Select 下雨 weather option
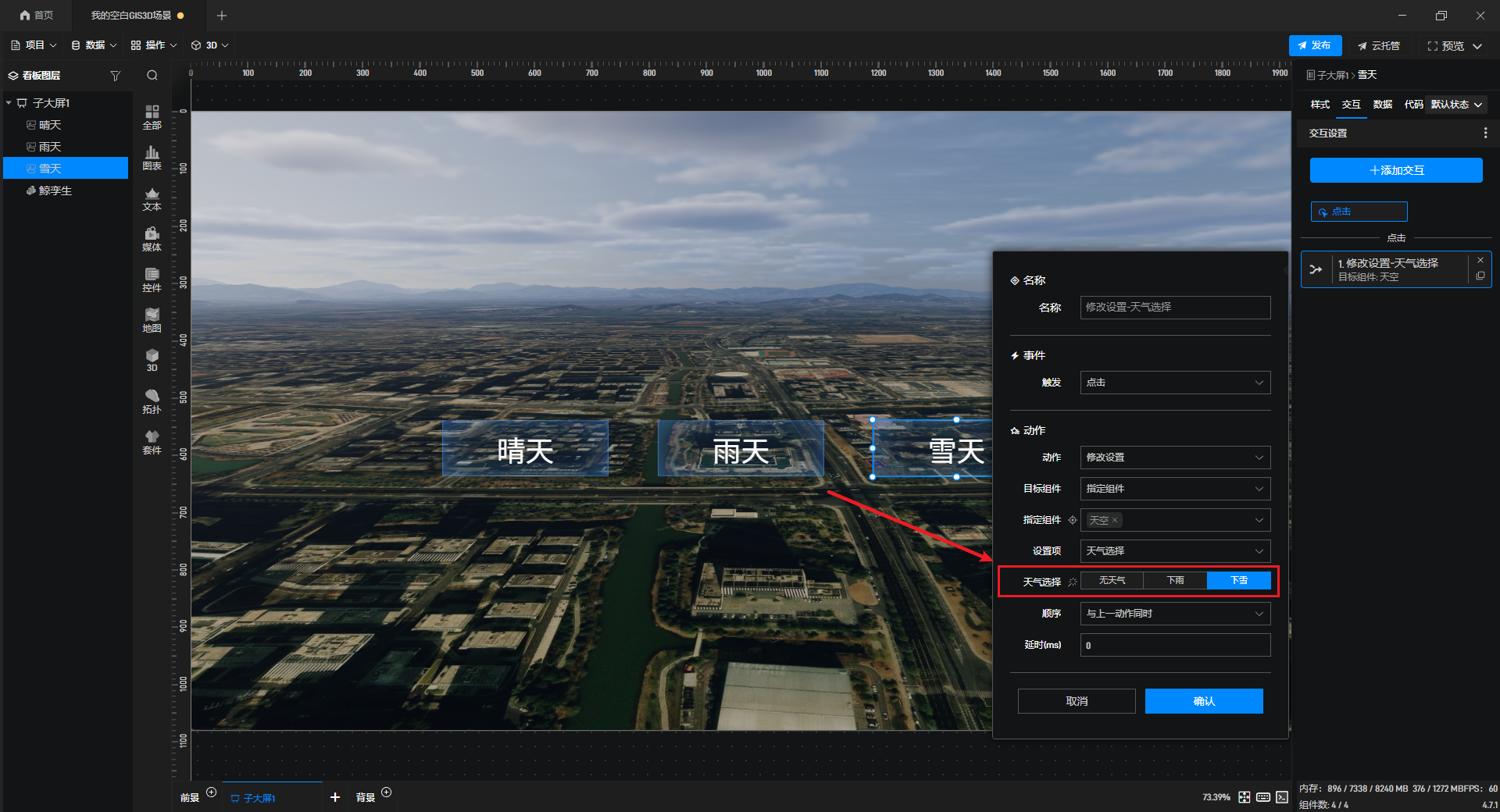The height and width of the screenshot is (812, 1500). point(1175,581)
